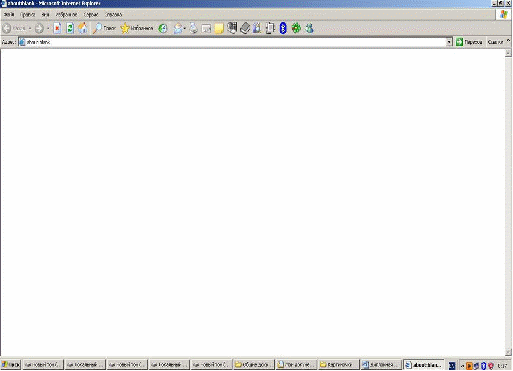Click the printer icon in toolbar

194,28
